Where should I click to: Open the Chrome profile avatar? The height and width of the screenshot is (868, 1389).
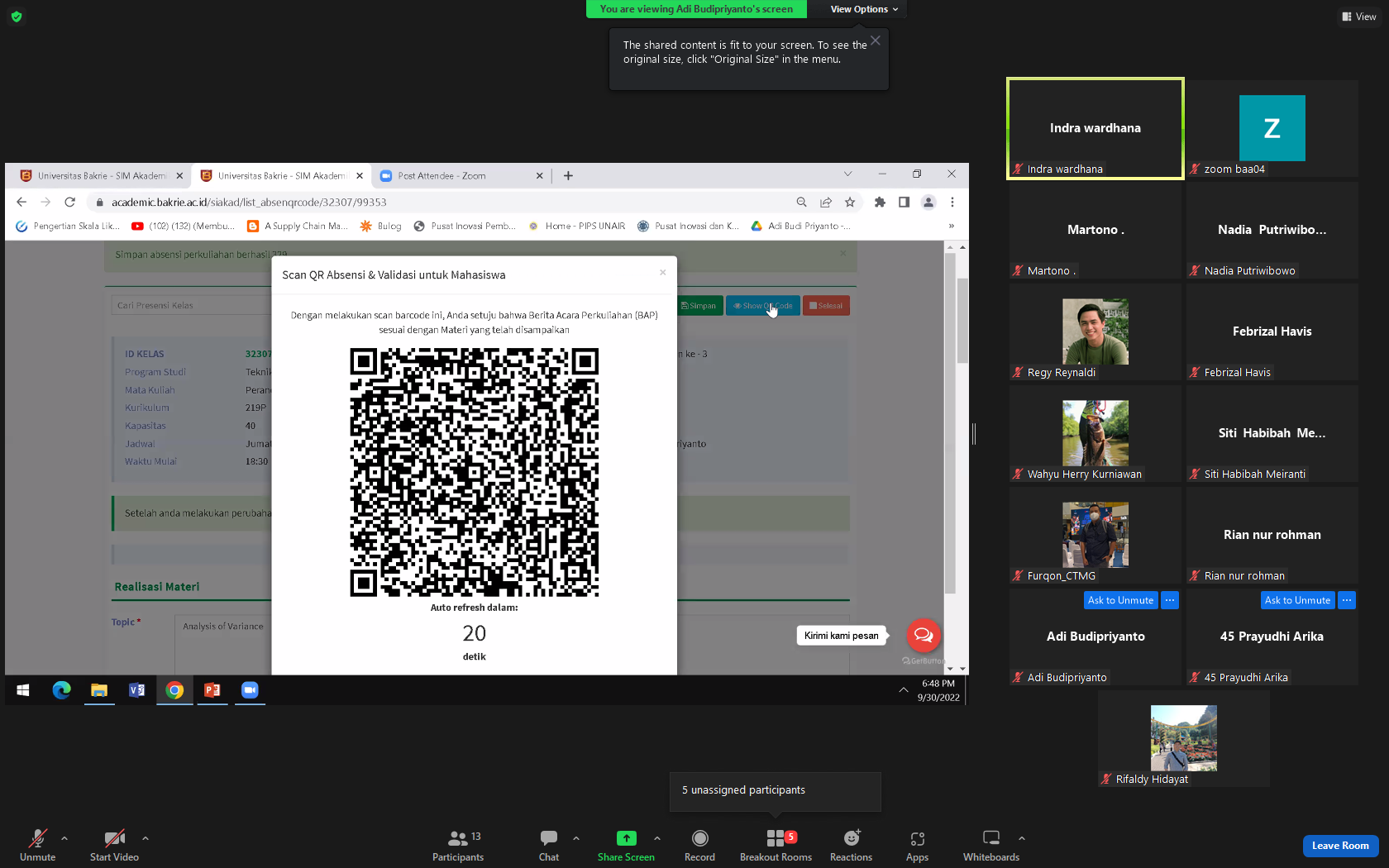coord(928,202)
